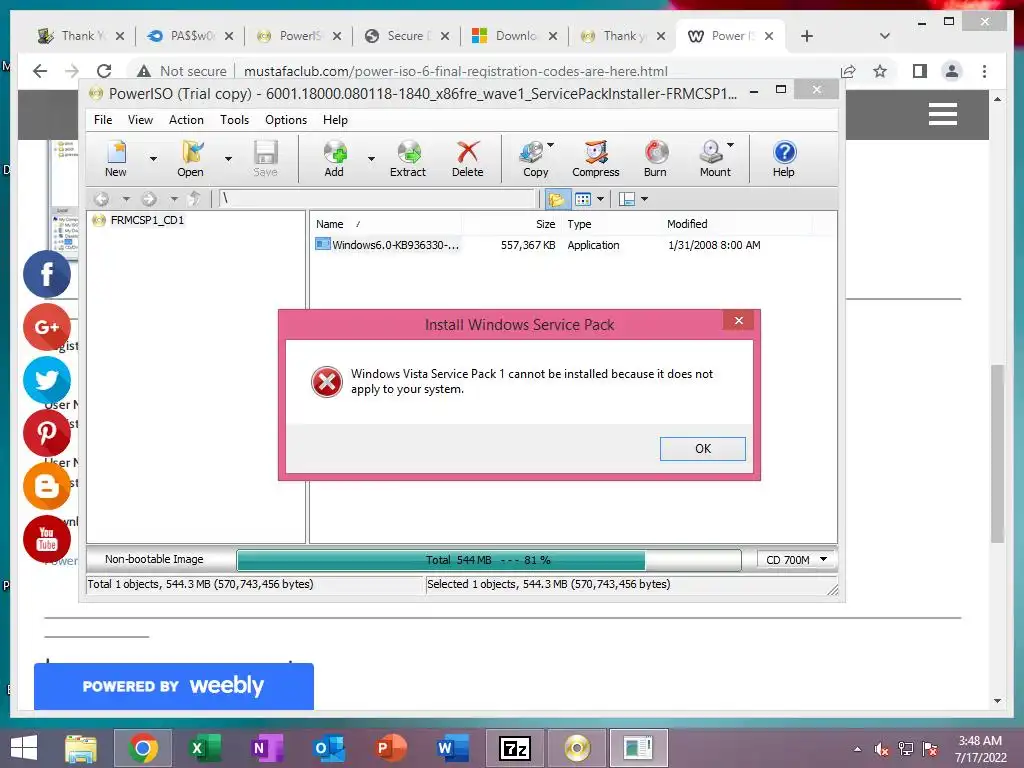
Task: Click the Total 544 MB capacity bar
Action: 489,560
